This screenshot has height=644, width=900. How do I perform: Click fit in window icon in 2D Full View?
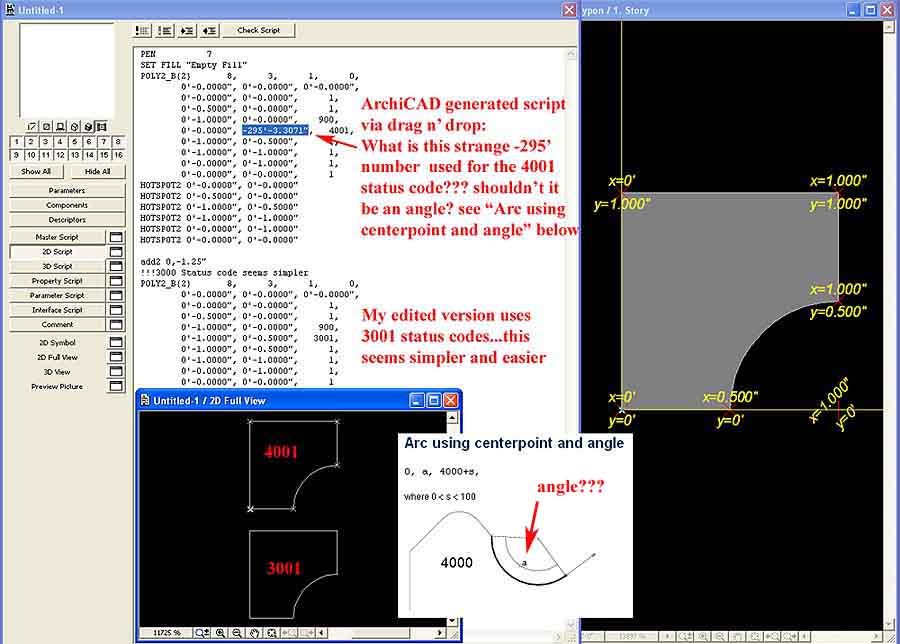click(271, 633)
